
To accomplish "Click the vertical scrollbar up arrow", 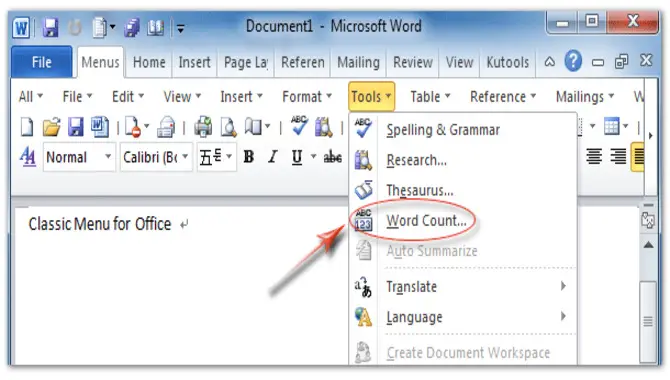I will pos(648,245).
